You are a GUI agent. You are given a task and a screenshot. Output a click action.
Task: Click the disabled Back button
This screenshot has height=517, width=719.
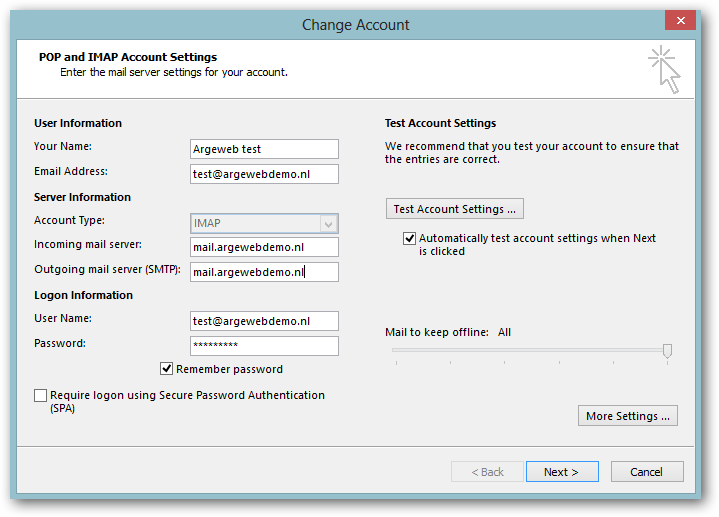[487, 472]
